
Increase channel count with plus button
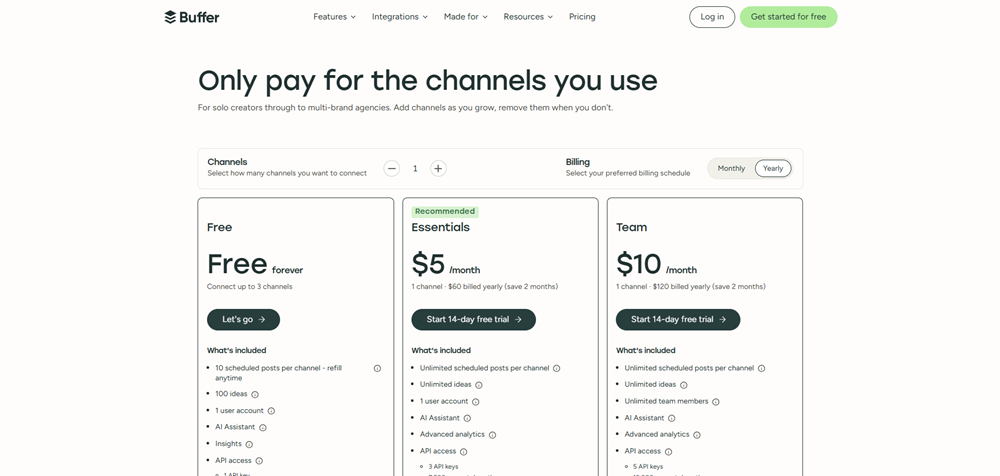click(x=438, y=168)
